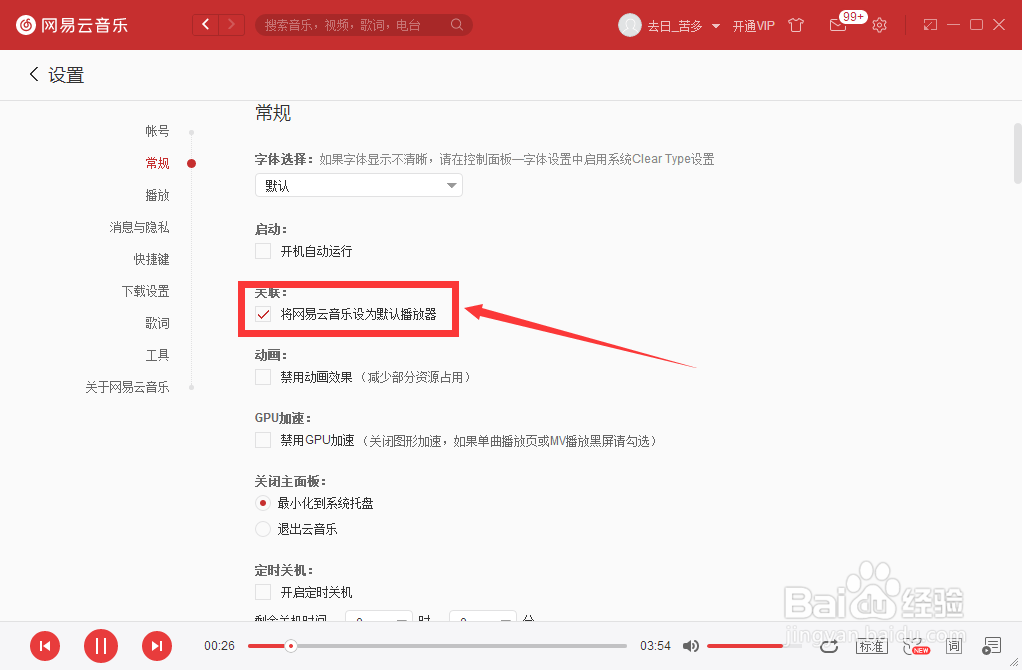Jump to 常规 settings section
Screen dimensions: 1022x670
157,163
